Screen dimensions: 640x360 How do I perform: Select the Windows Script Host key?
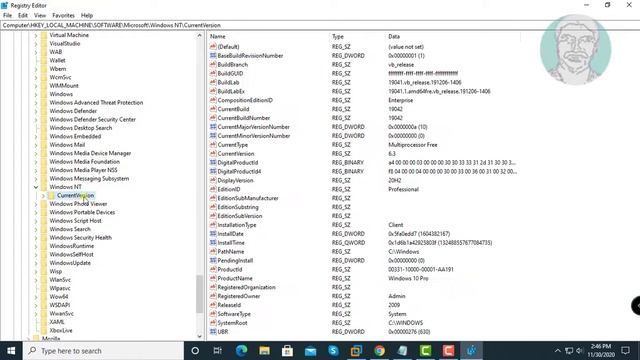pyautogui.click(x=76, y=221)
